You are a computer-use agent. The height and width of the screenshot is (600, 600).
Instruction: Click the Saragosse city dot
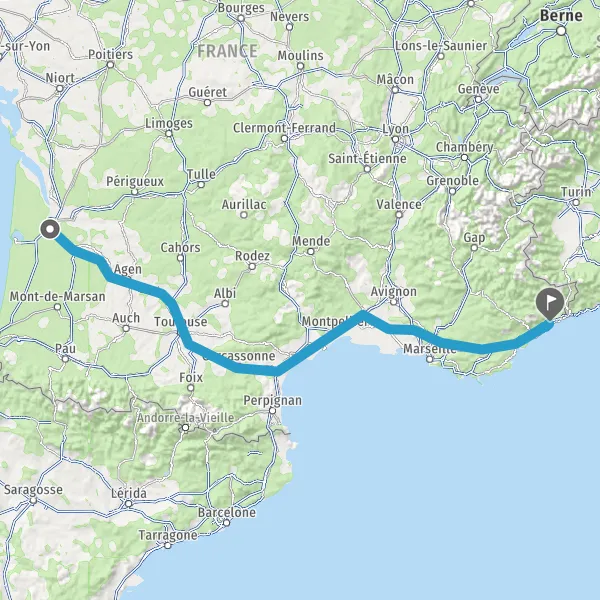33,501
